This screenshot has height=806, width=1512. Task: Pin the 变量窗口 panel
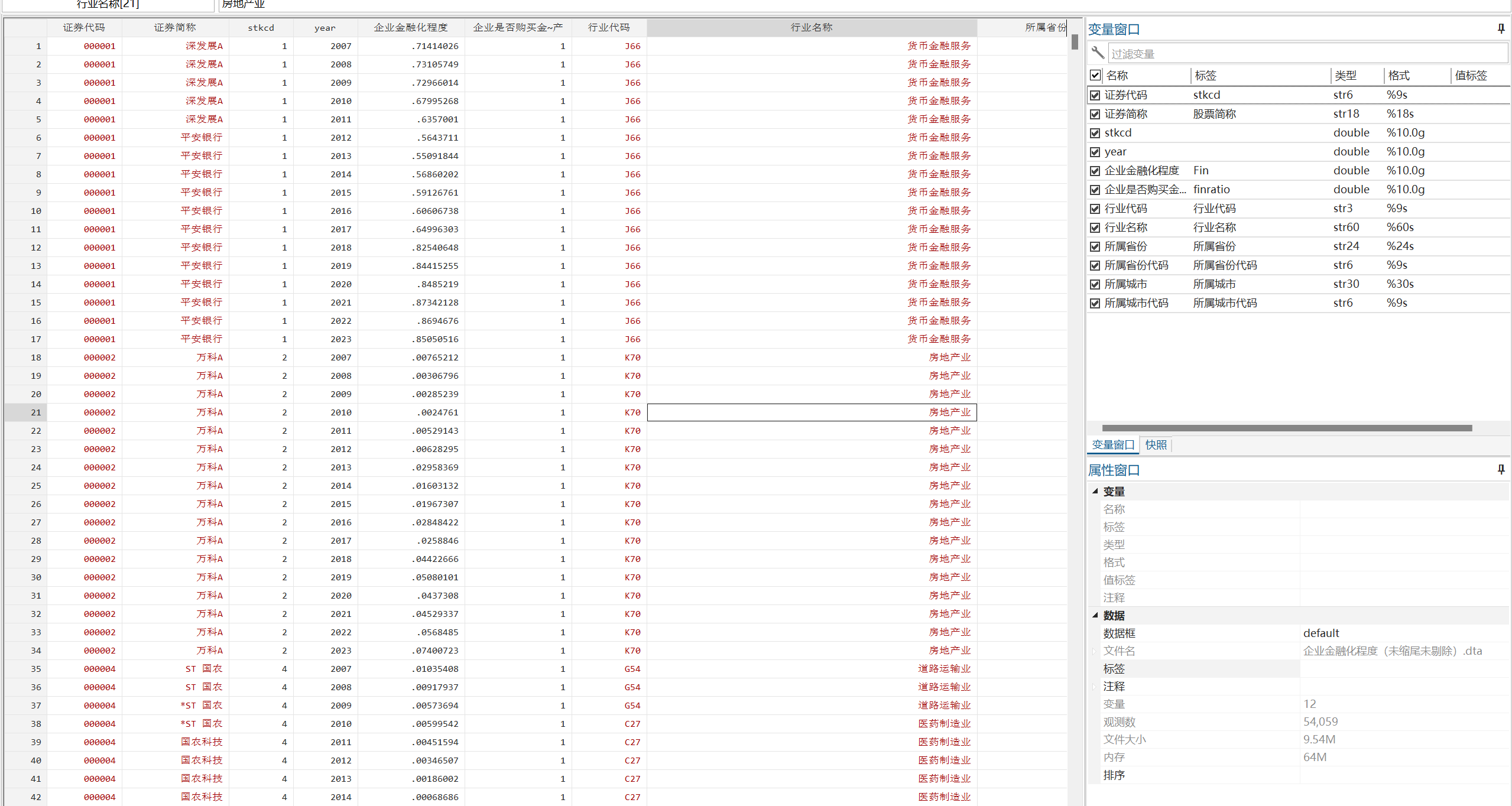[x=1501, y=28]
